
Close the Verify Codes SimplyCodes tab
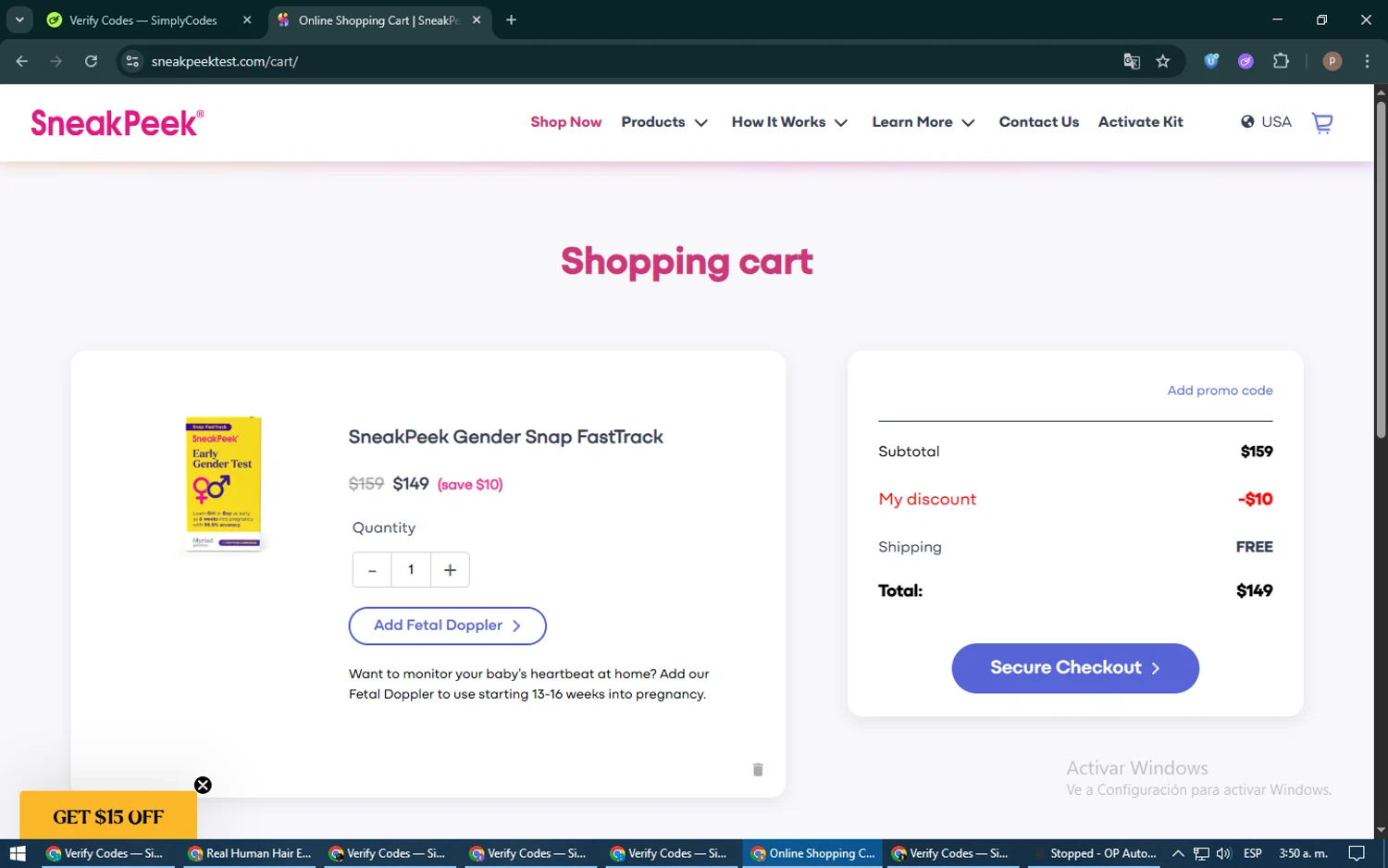tap(247, 19)
